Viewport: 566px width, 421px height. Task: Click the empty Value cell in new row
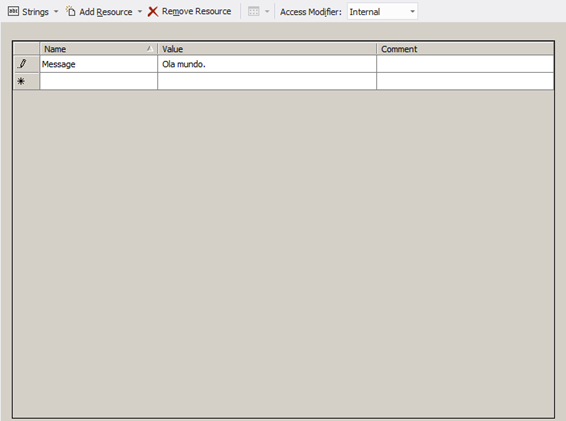click(x=267, y=81)
